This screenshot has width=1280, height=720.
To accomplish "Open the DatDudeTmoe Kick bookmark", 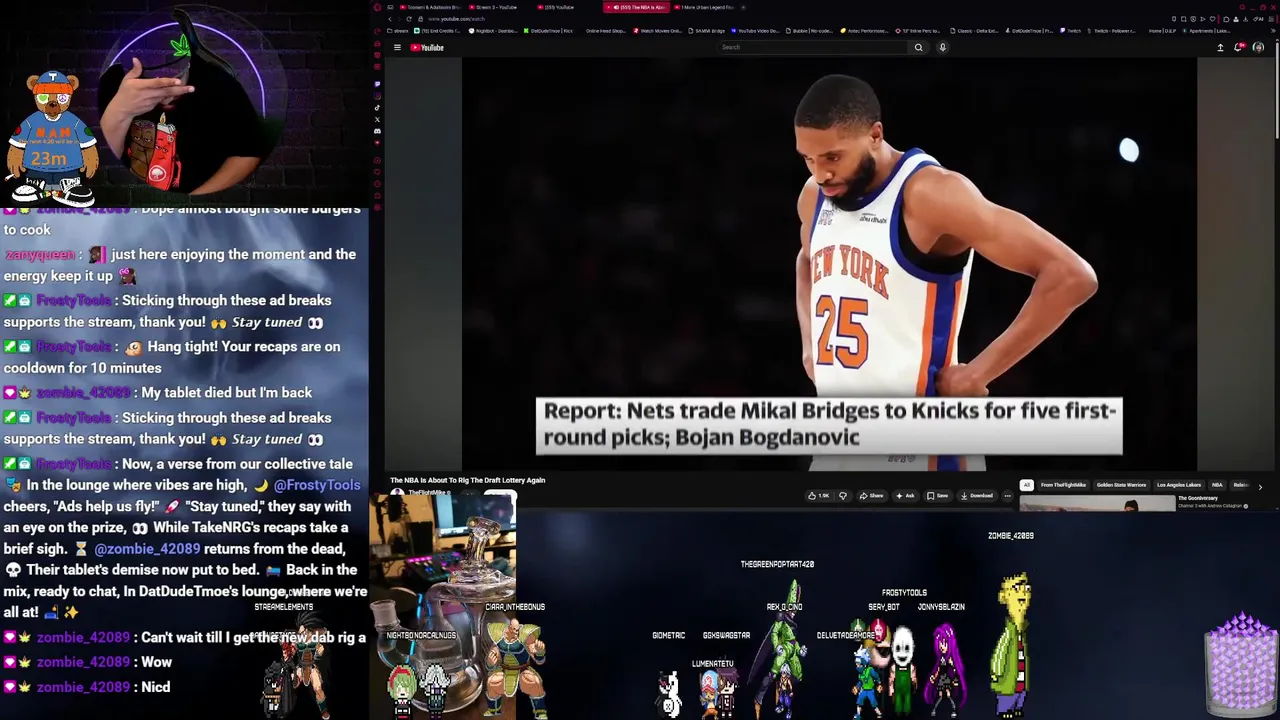I will click(548, 31).
